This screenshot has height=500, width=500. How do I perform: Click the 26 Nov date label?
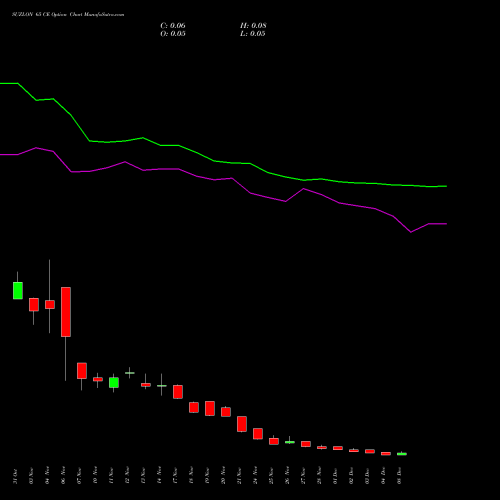click(x=288, y=476)
